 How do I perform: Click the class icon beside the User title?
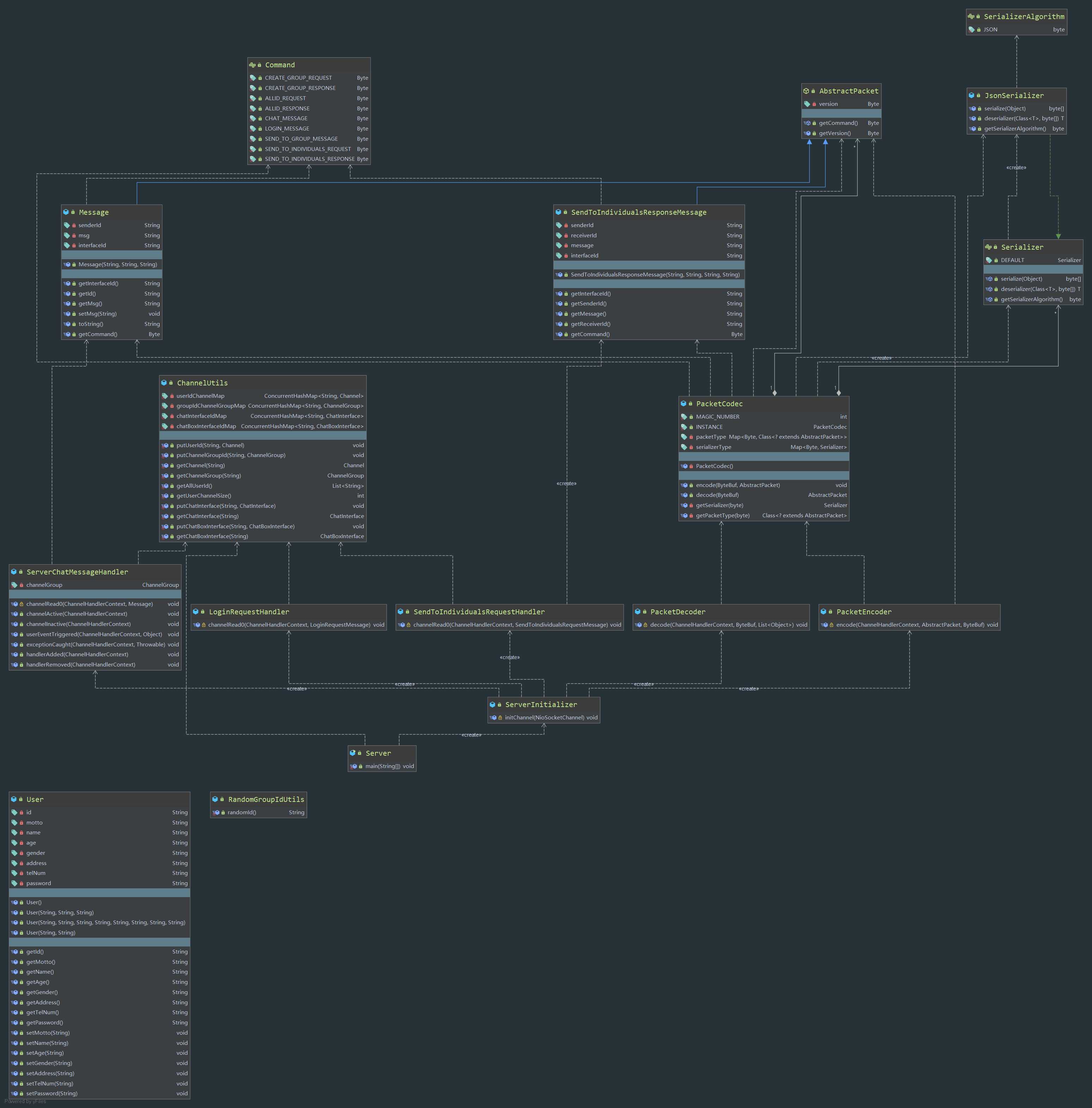coord(14,799)
